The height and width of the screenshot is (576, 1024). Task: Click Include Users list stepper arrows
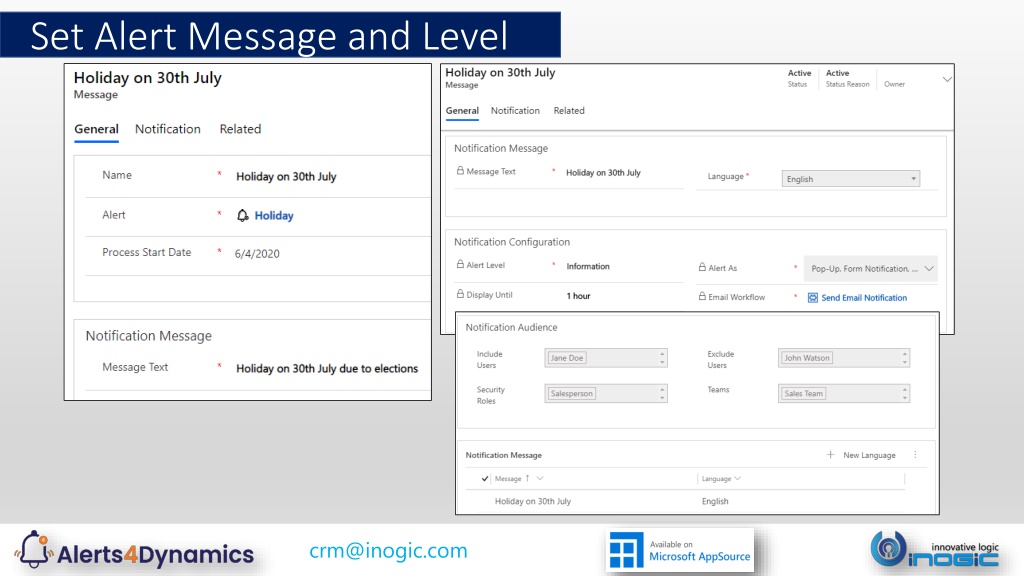point(662,358)
